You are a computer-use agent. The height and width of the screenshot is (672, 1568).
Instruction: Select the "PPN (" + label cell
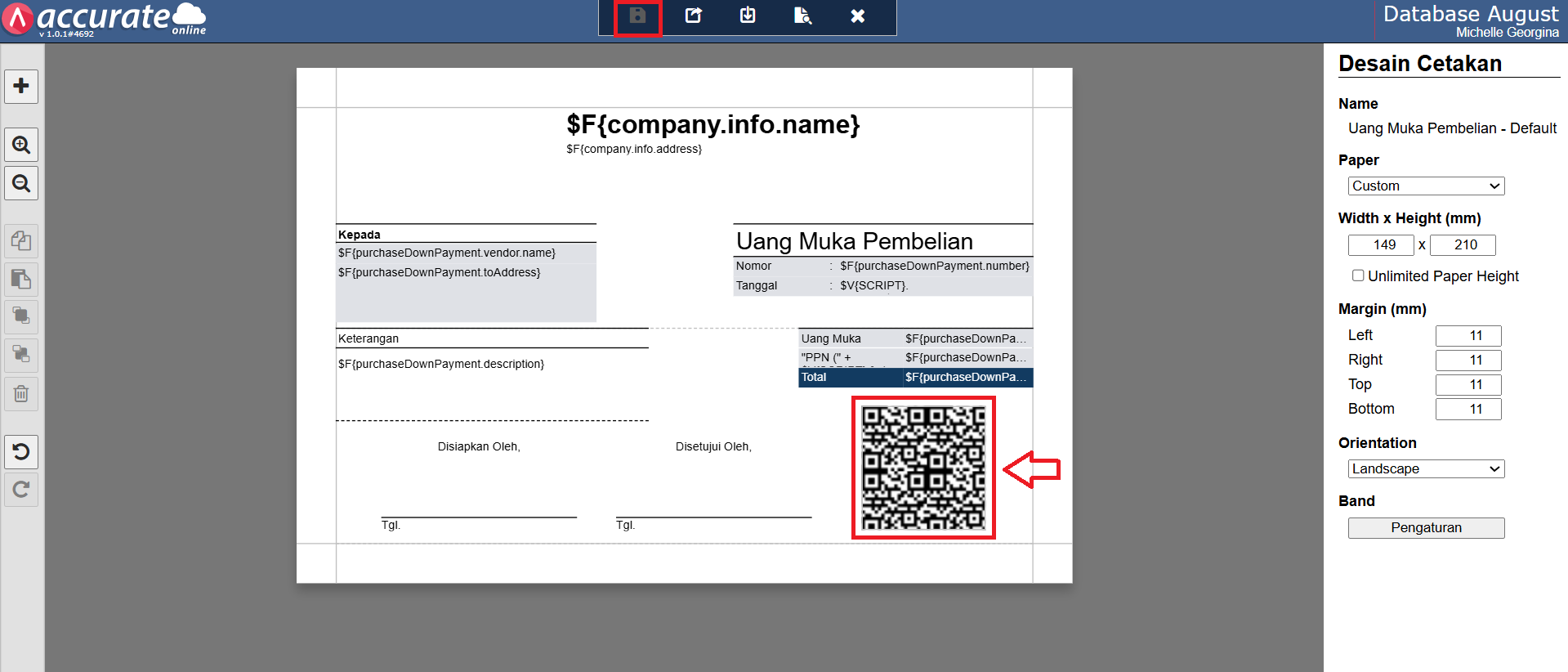[x=826, y=358]
